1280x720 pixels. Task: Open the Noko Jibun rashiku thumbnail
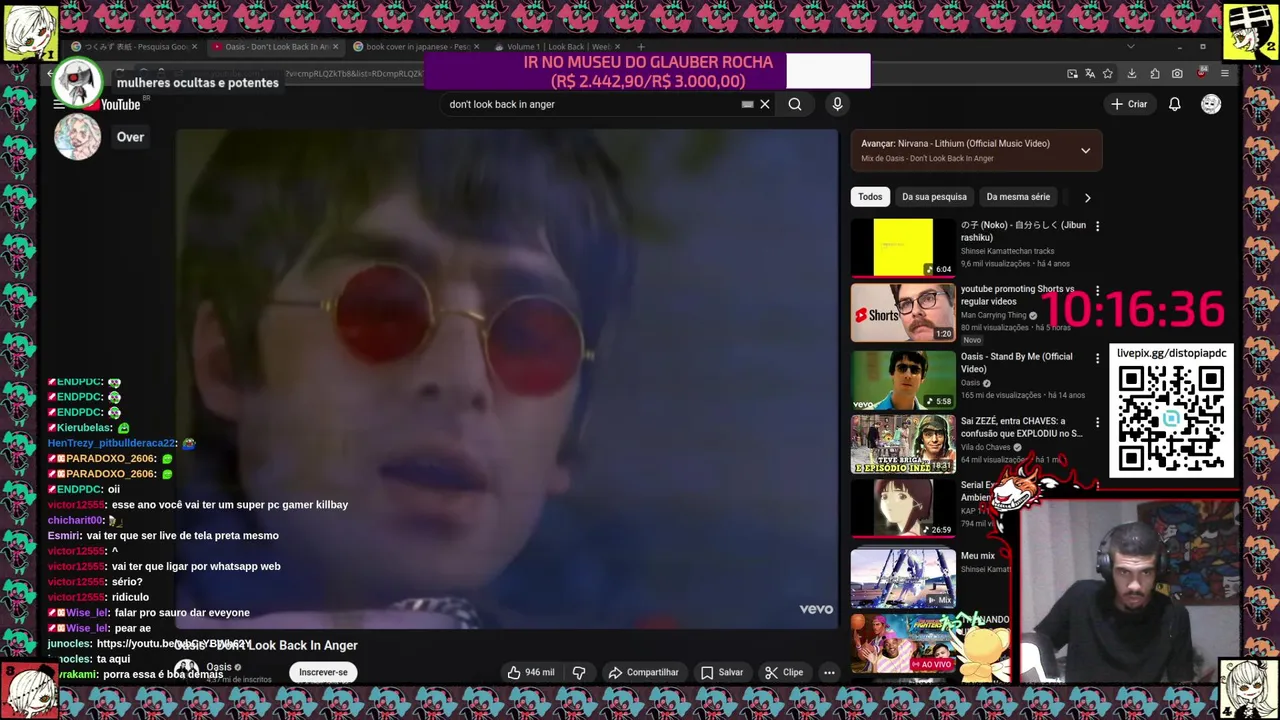(903, 247)
